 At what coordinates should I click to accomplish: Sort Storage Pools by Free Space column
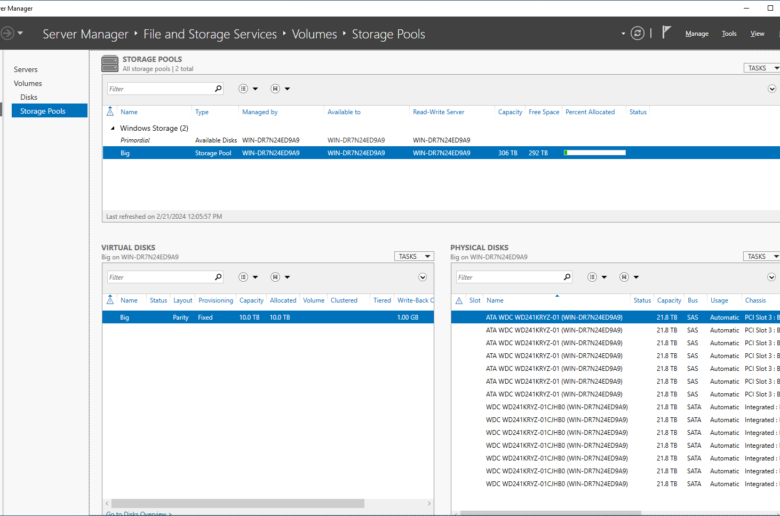point(544,112)
